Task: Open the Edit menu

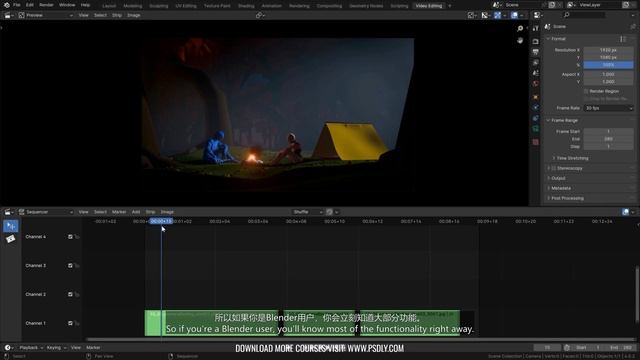Action: coord(30,5)
